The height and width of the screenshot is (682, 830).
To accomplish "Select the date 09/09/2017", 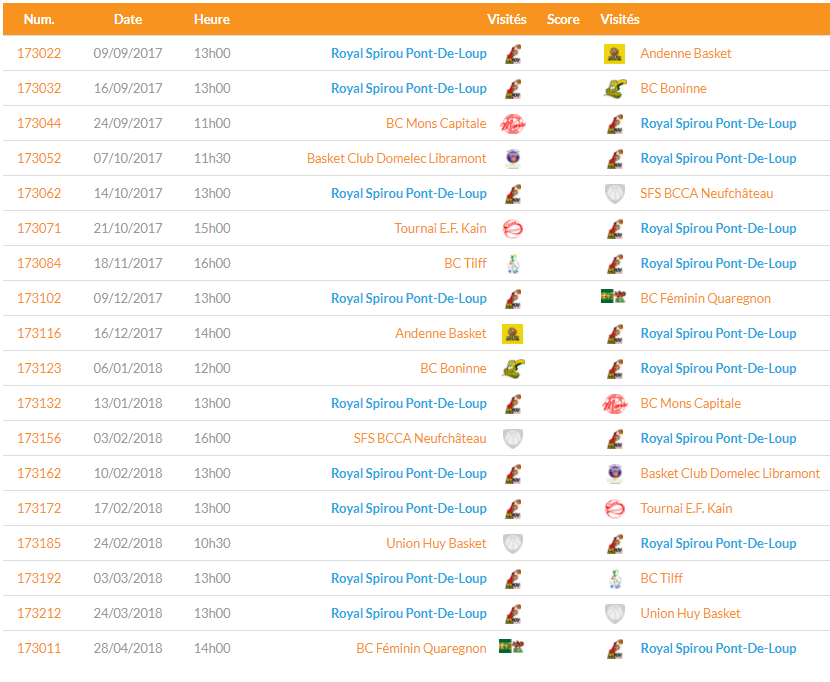I will [x=128, y=53].
